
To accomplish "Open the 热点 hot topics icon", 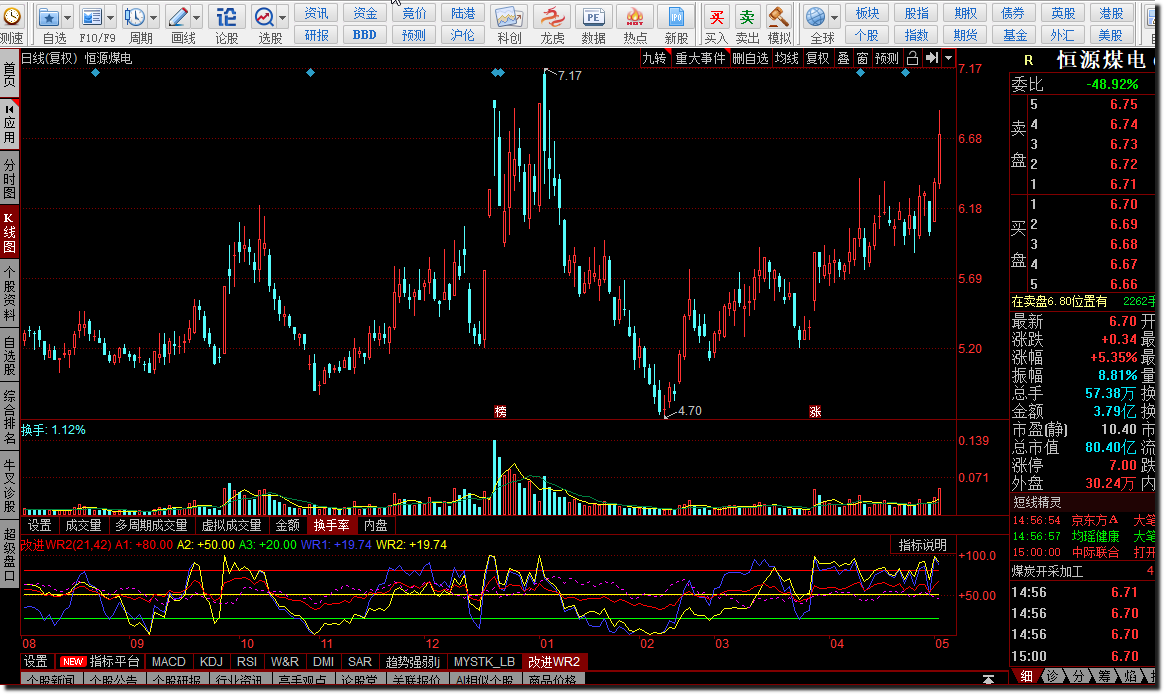I will click(635, 16).
